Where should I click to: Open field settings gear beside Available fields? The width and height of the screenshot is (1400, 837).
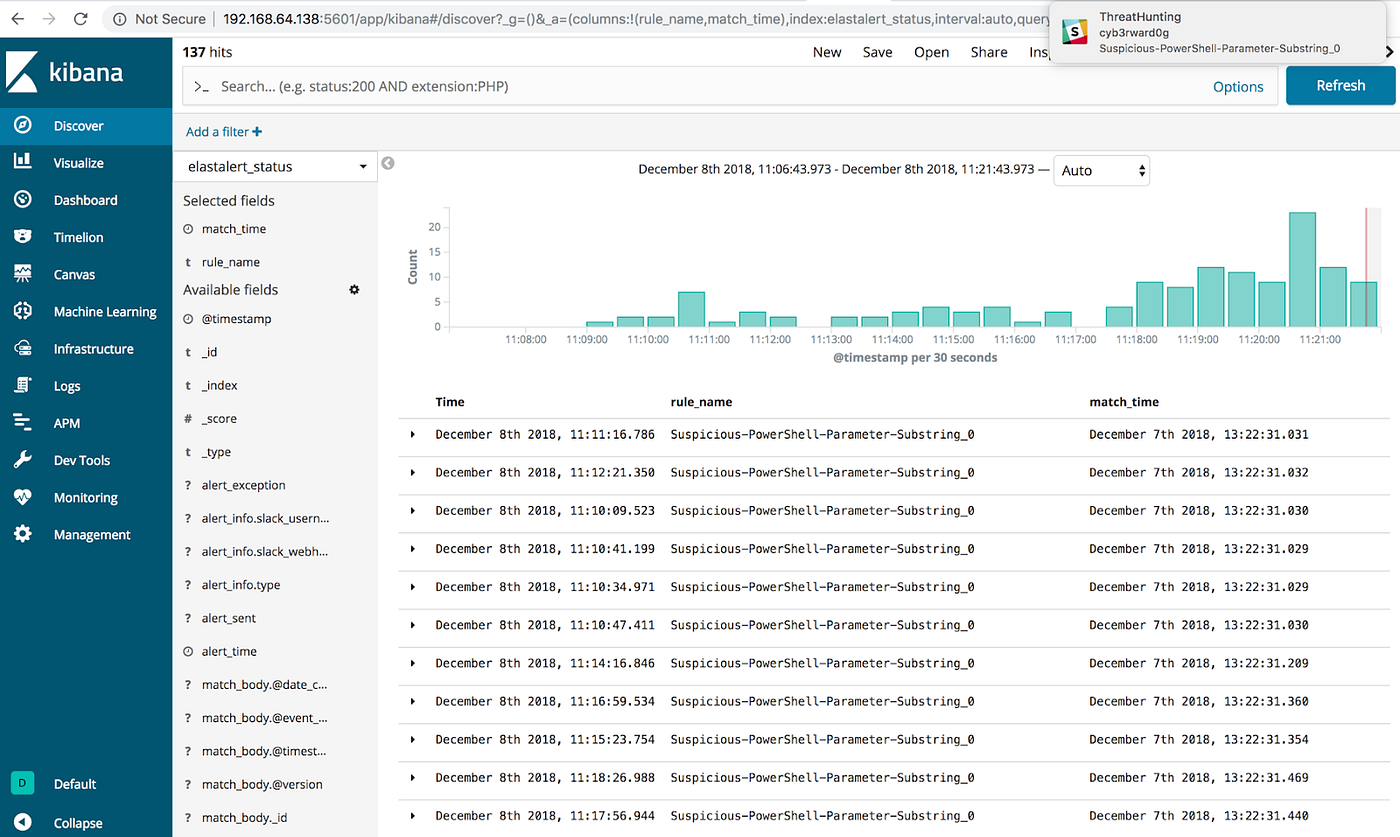pos(354,289)
